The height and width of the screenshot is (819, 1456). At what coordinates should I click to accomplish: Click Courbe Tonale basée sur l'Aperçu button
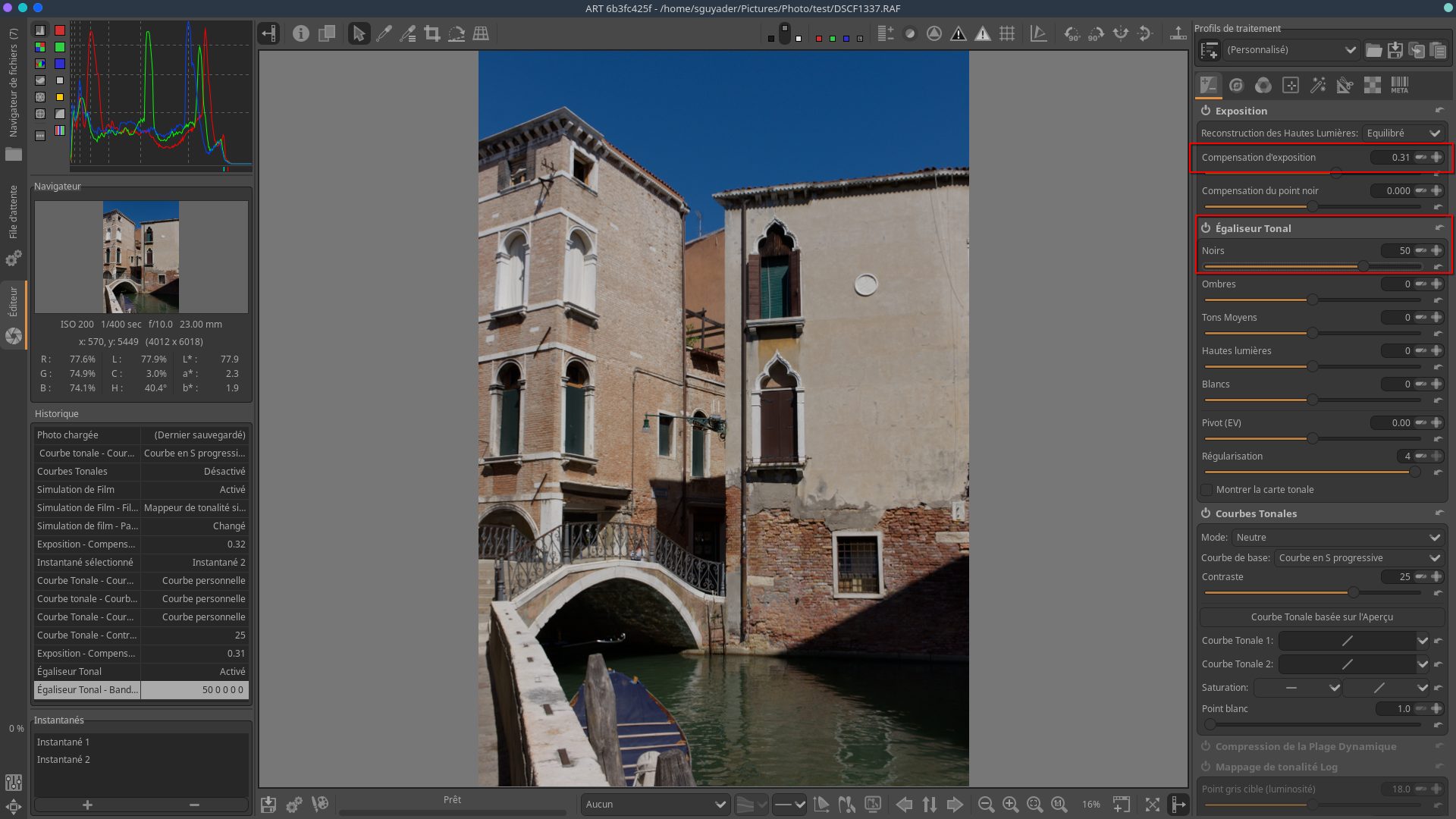click(x=1321, y=617)
